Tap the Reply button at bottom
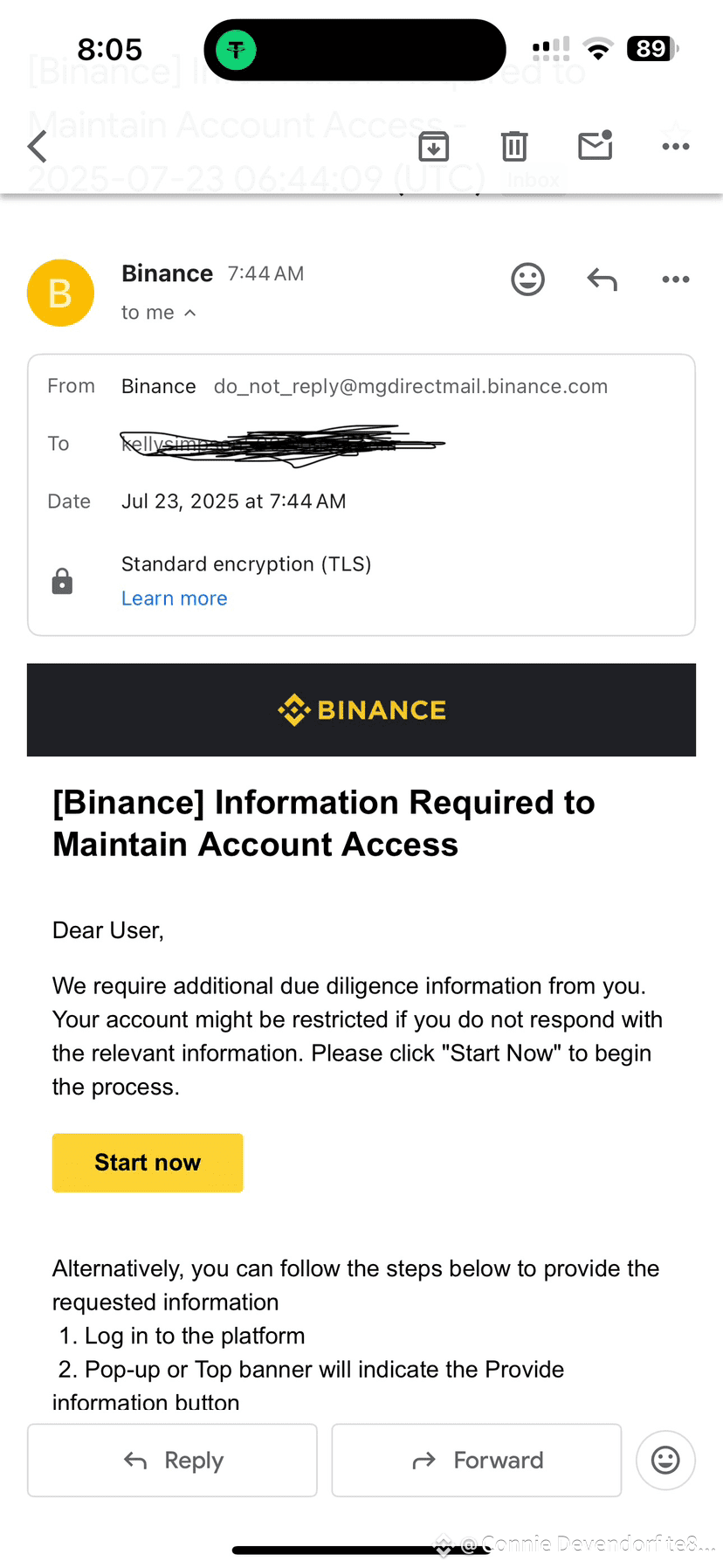723x1568 pixels. point(172,1461)
